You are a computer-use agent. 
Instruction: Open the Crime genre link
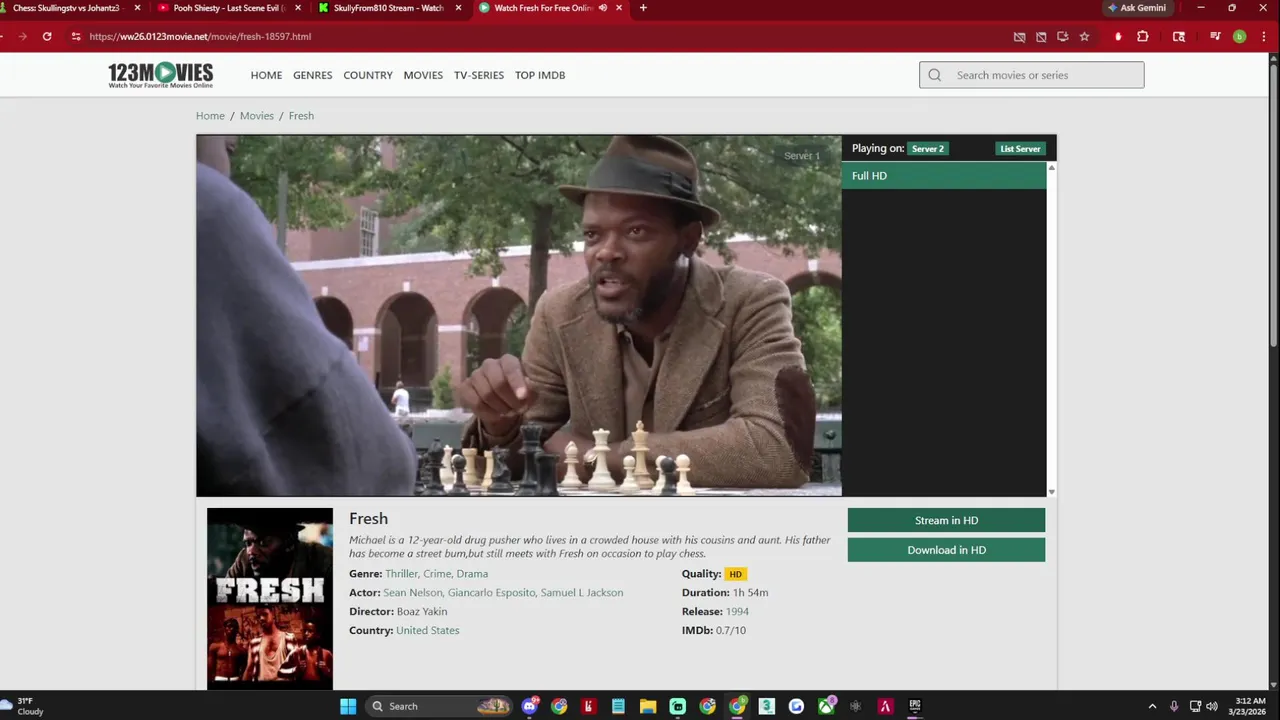437,574
